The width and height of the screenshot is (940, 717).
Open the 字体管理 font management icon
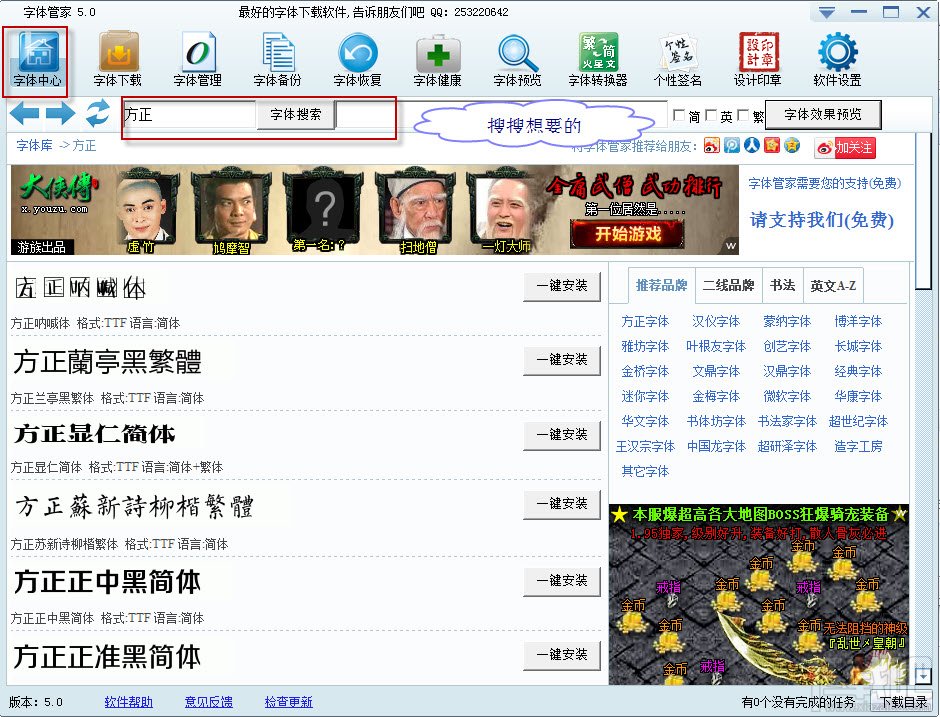tap(198, 53)
